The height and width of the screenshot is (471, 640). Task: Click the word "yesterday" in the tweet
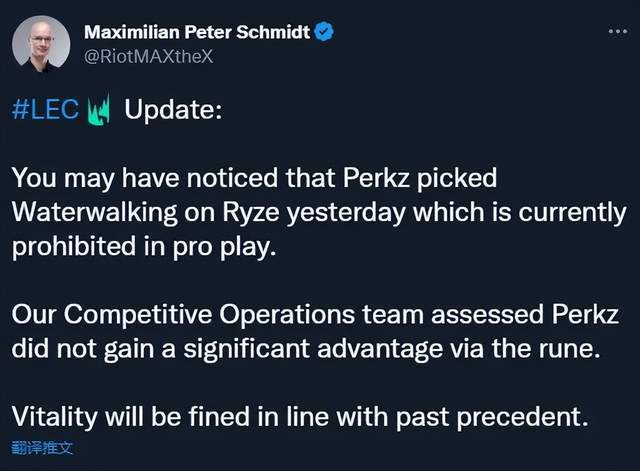coord(367,212)
